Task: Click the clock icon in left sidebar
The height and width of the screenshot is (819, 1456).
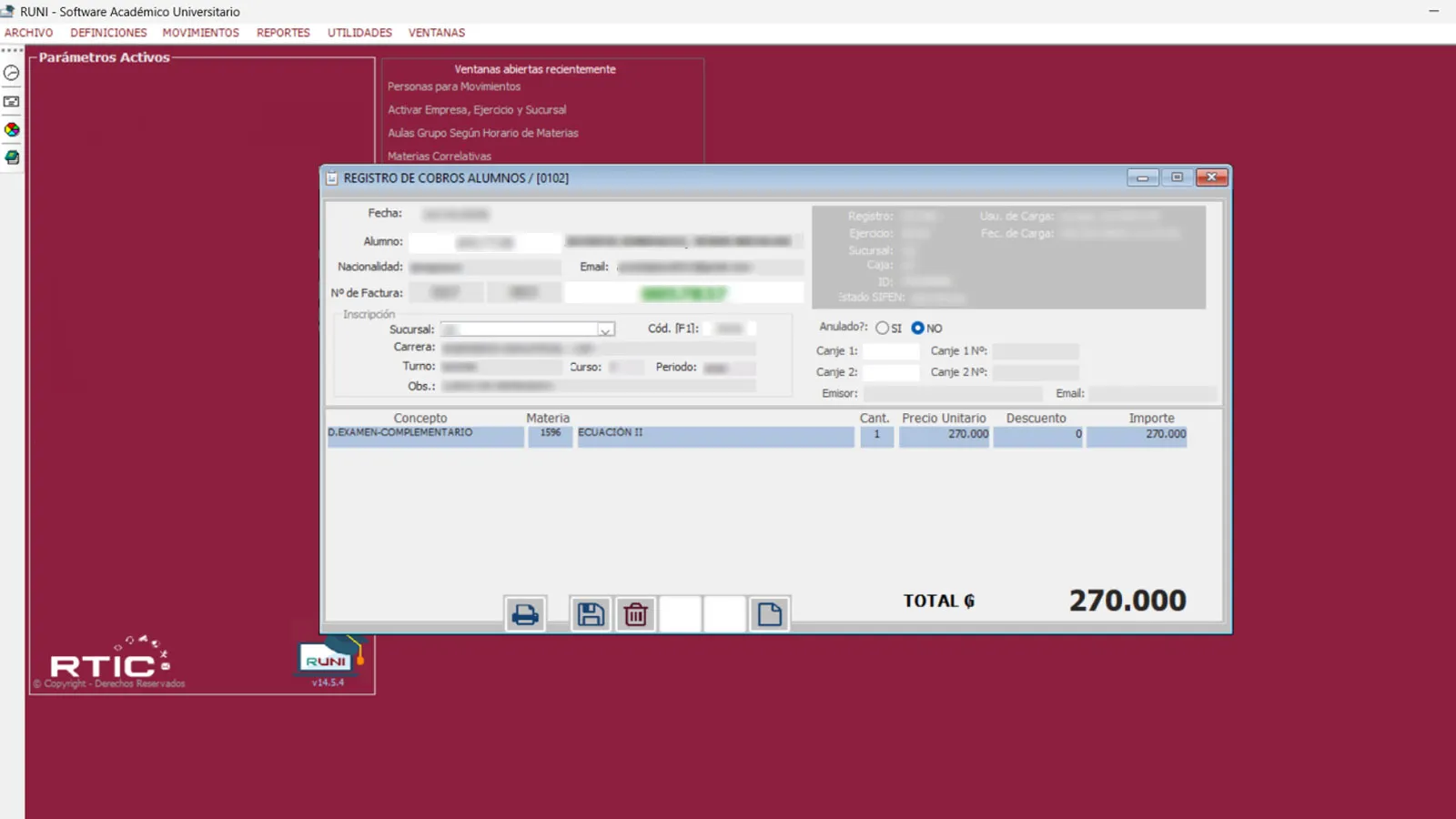Action: 12,73
